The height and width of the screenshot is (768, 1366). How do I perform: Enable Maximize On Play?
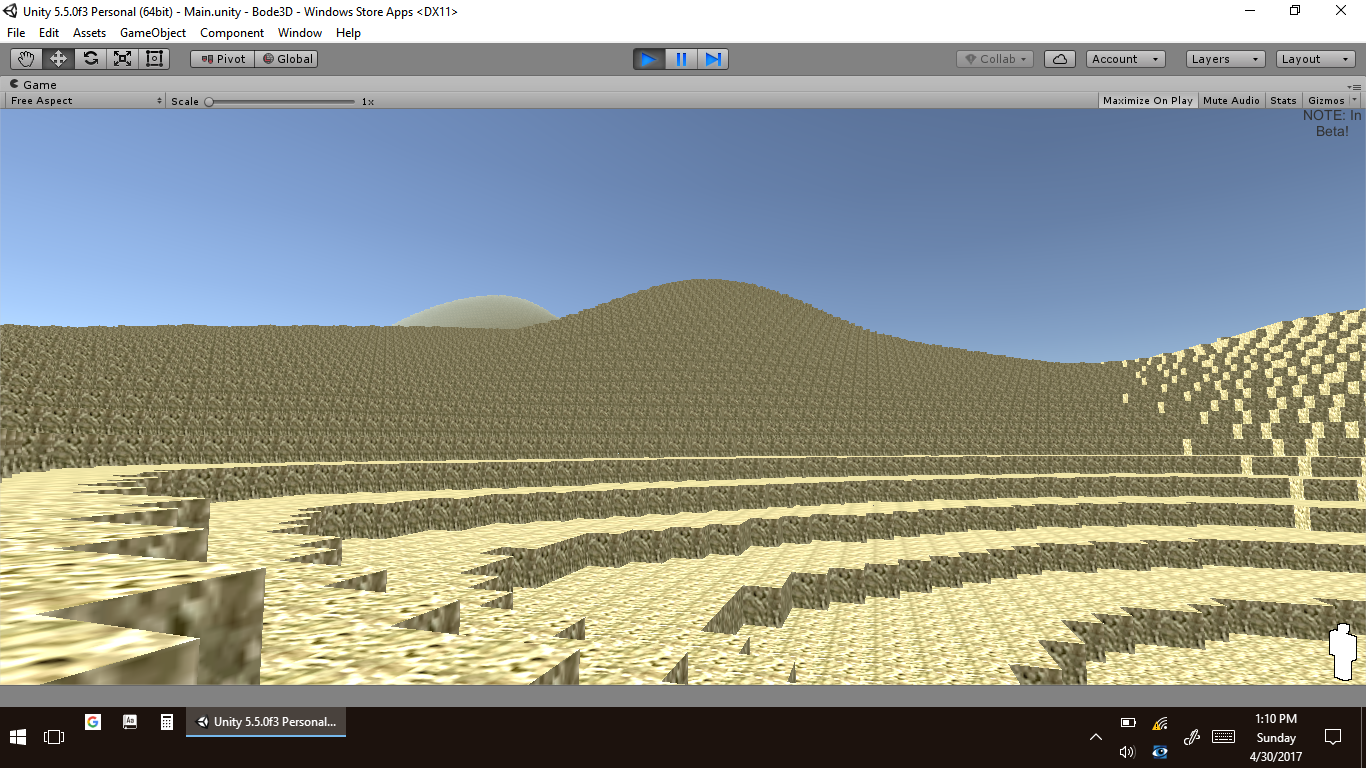click(1147, 101)
